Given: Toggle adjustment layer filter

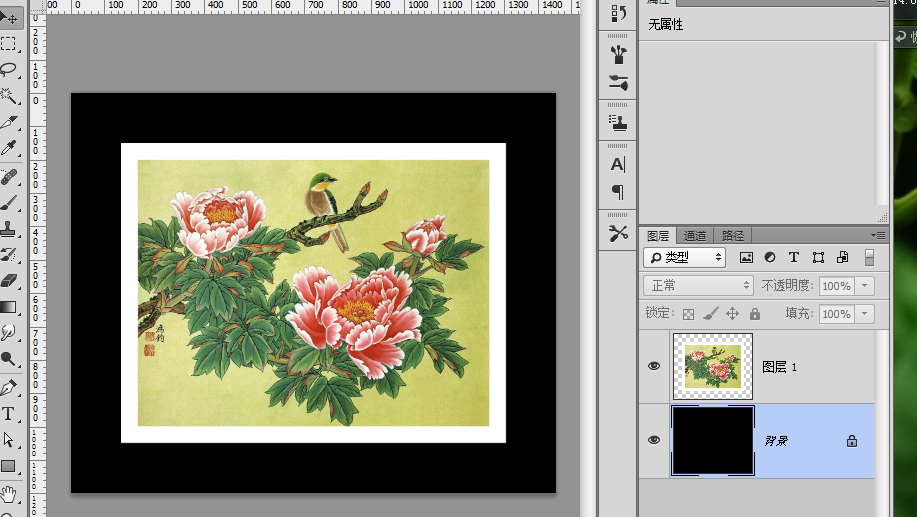Looking at the screenshot, I should tap(770, 257).
